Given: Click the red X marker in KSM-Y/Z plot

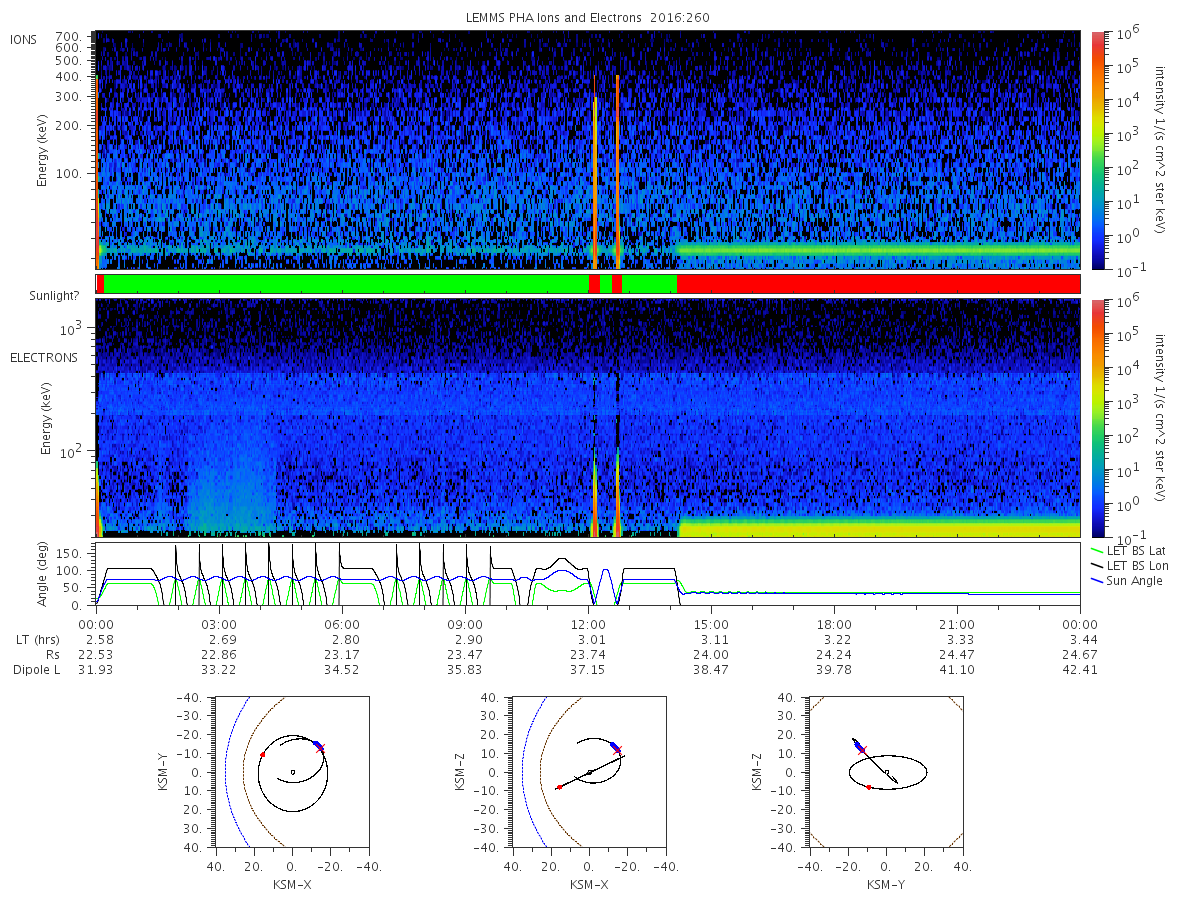Looking at the screenshot, I should coord(862,749).
